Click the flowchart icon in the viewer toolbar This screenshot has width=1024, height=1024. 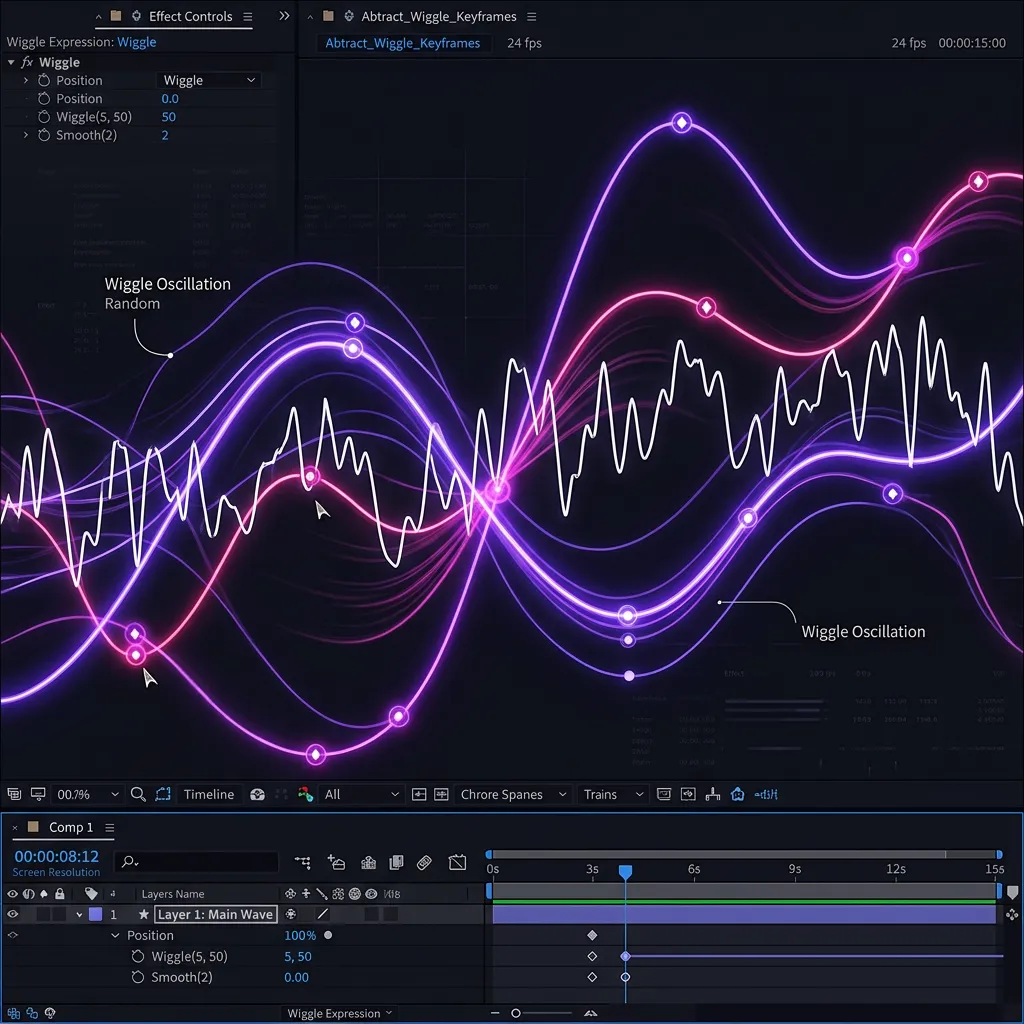coord(712,794)
